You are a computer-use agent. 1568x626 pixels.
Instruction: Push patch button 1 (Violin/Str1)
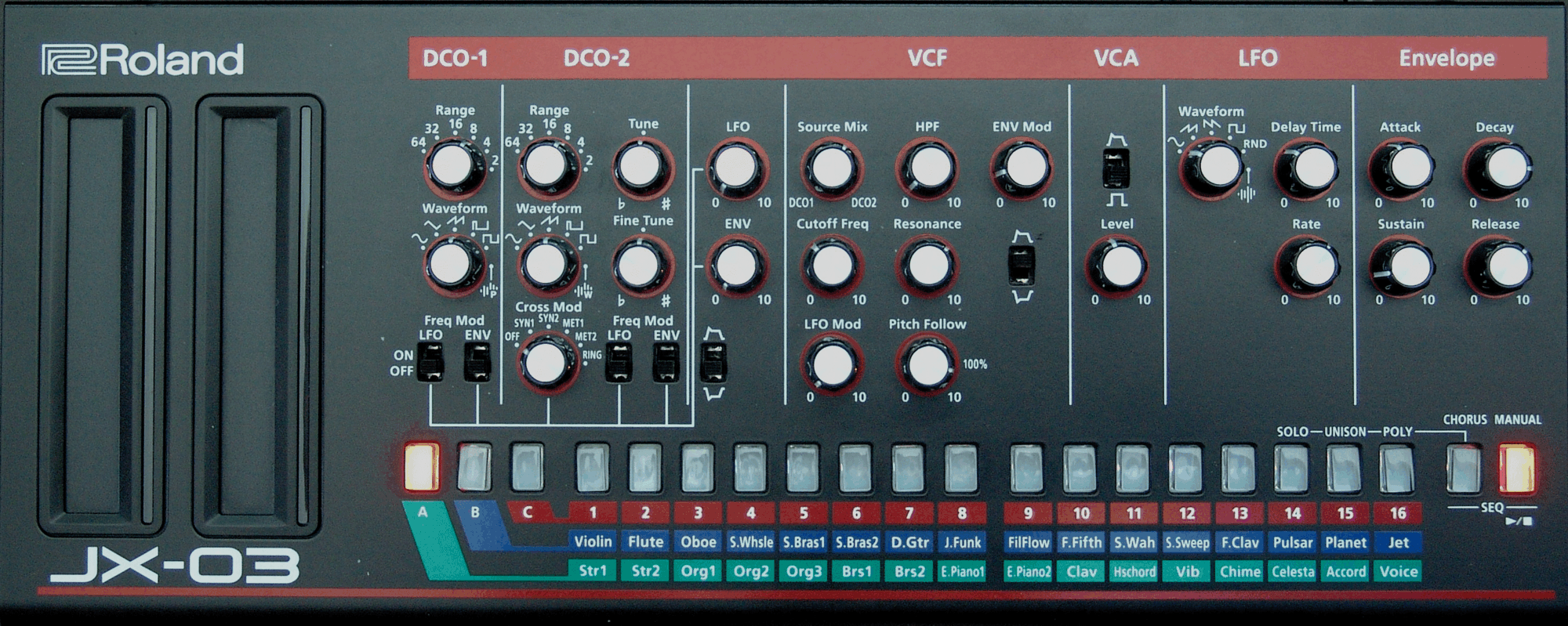593,468
